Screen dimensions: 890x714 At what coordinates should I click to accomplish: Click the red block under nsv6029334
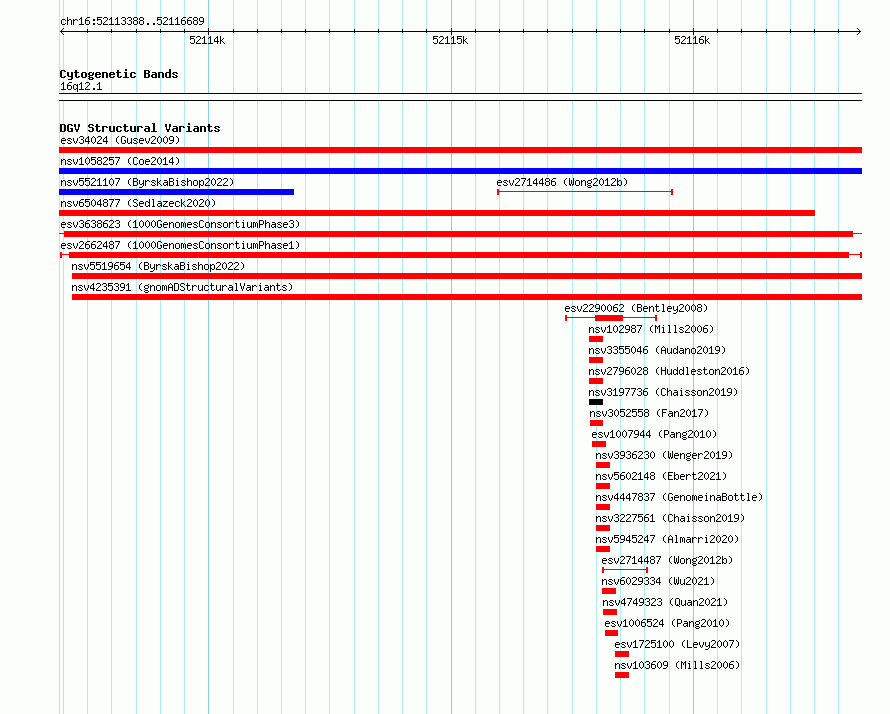pos(609,591)
